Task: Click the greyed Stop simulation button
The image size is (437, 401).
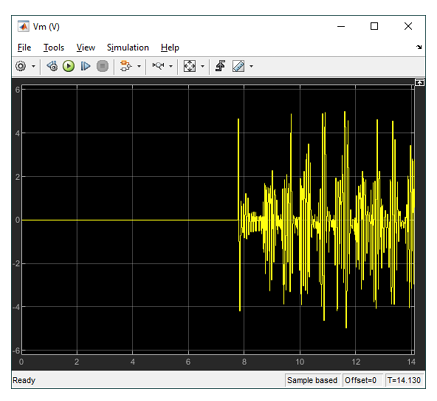Action: coord(103,66)
